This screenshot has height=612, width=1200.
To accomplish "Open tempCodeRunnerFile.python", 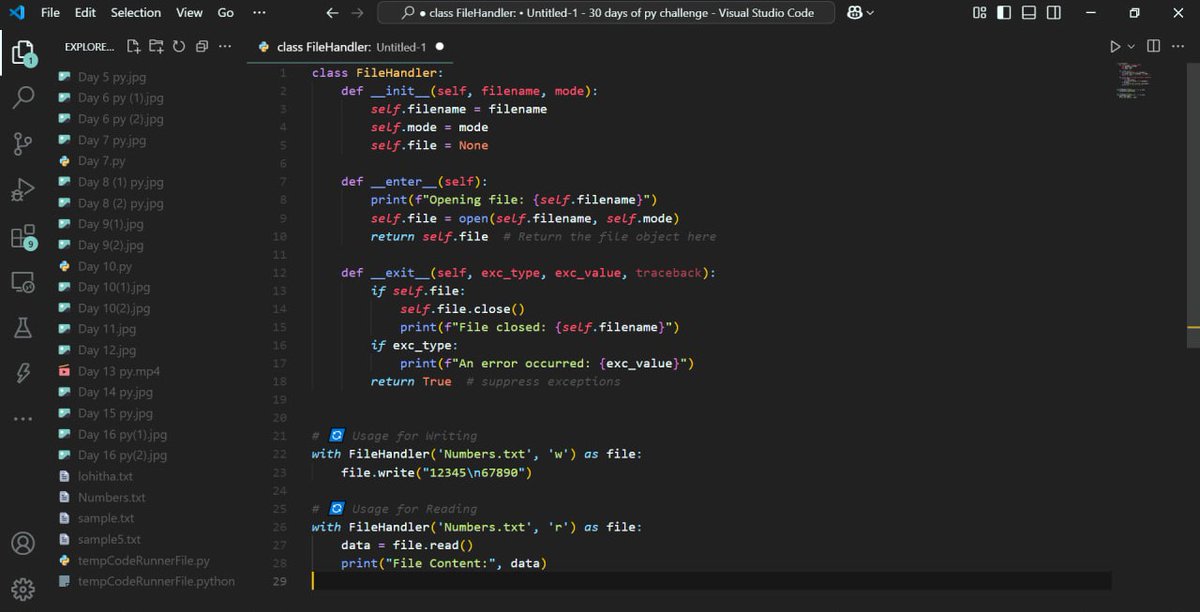I will [157, 581].
